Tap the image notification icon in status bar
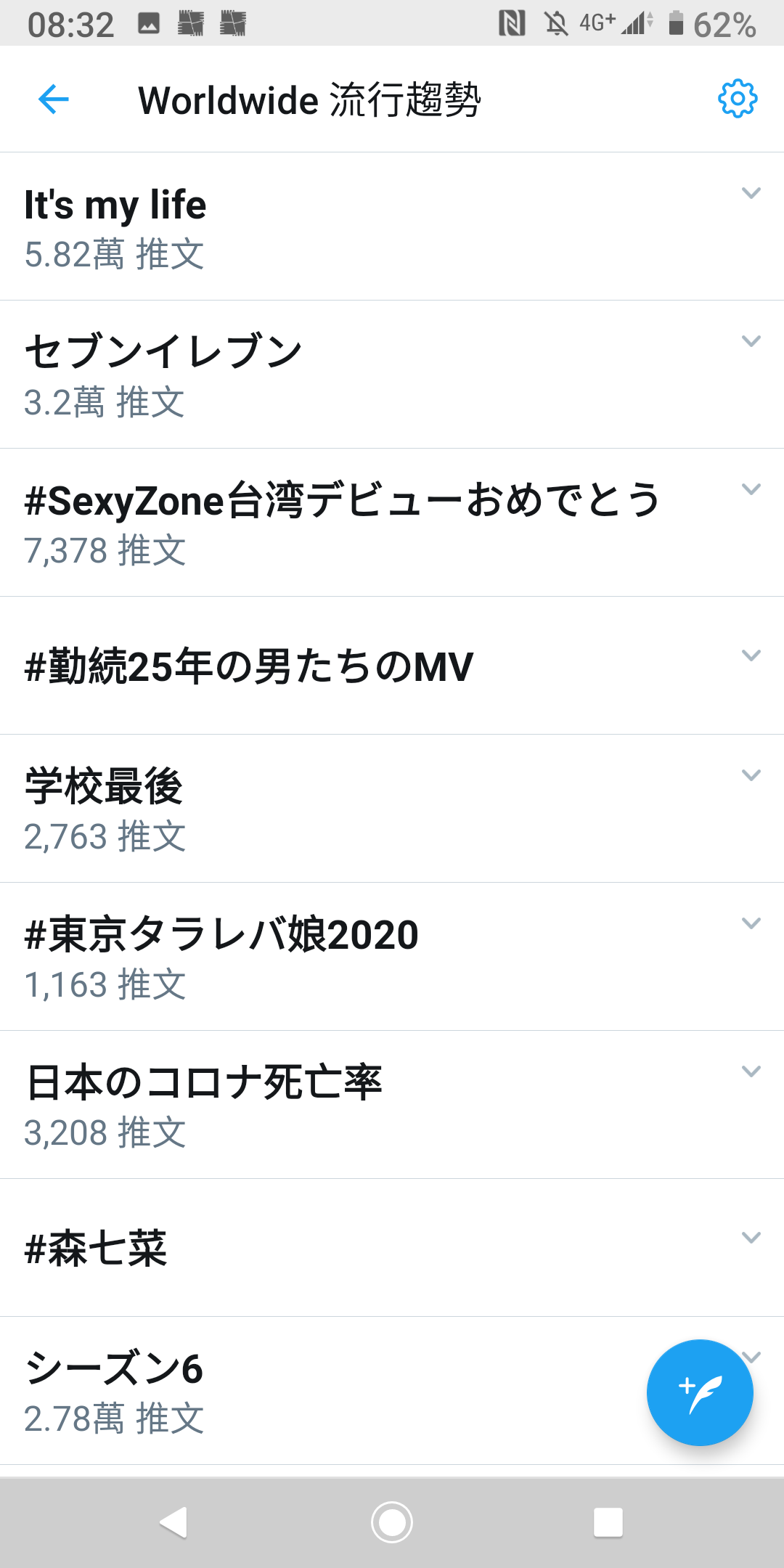This screenshot has height=1568, width=784. click(x=149, y=24)
